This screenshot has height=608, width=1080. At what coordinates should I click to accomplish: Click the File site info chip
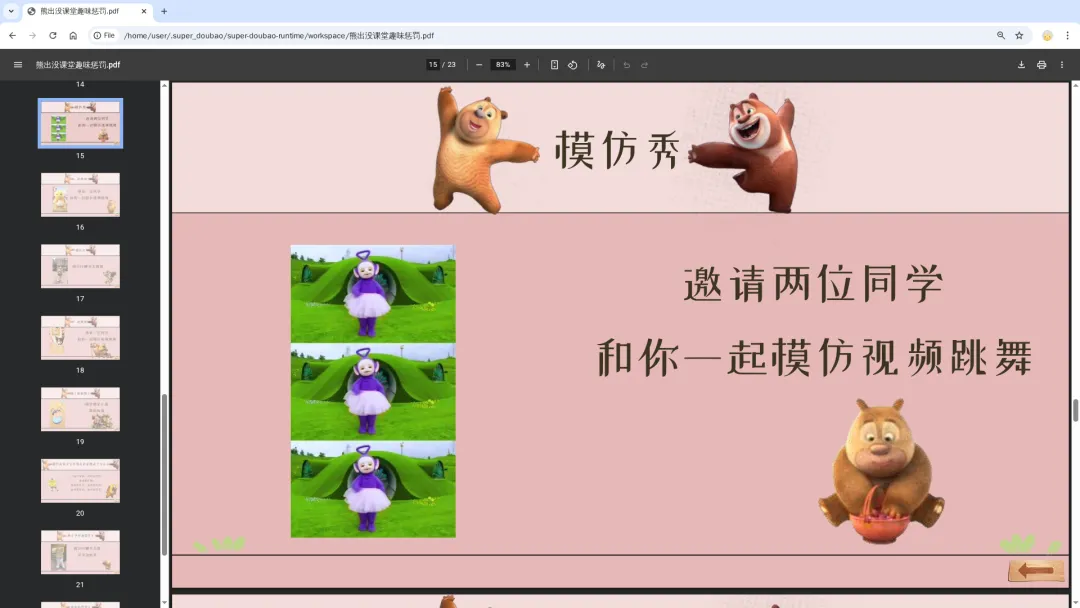point(104,35)
